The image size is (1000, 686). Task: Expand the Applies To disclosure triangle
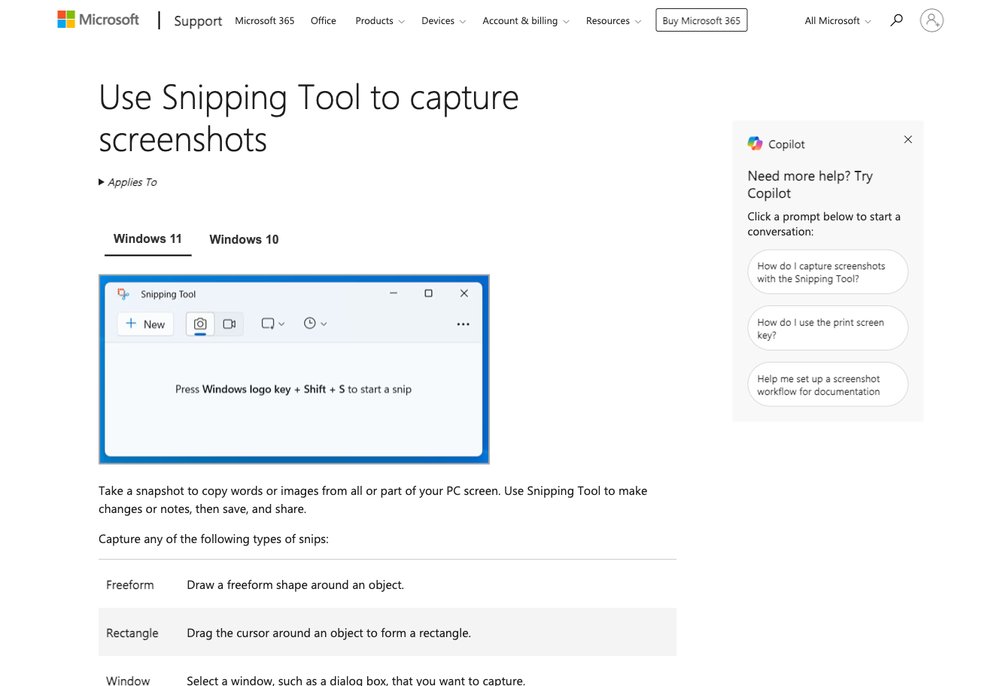coord(101,182)
